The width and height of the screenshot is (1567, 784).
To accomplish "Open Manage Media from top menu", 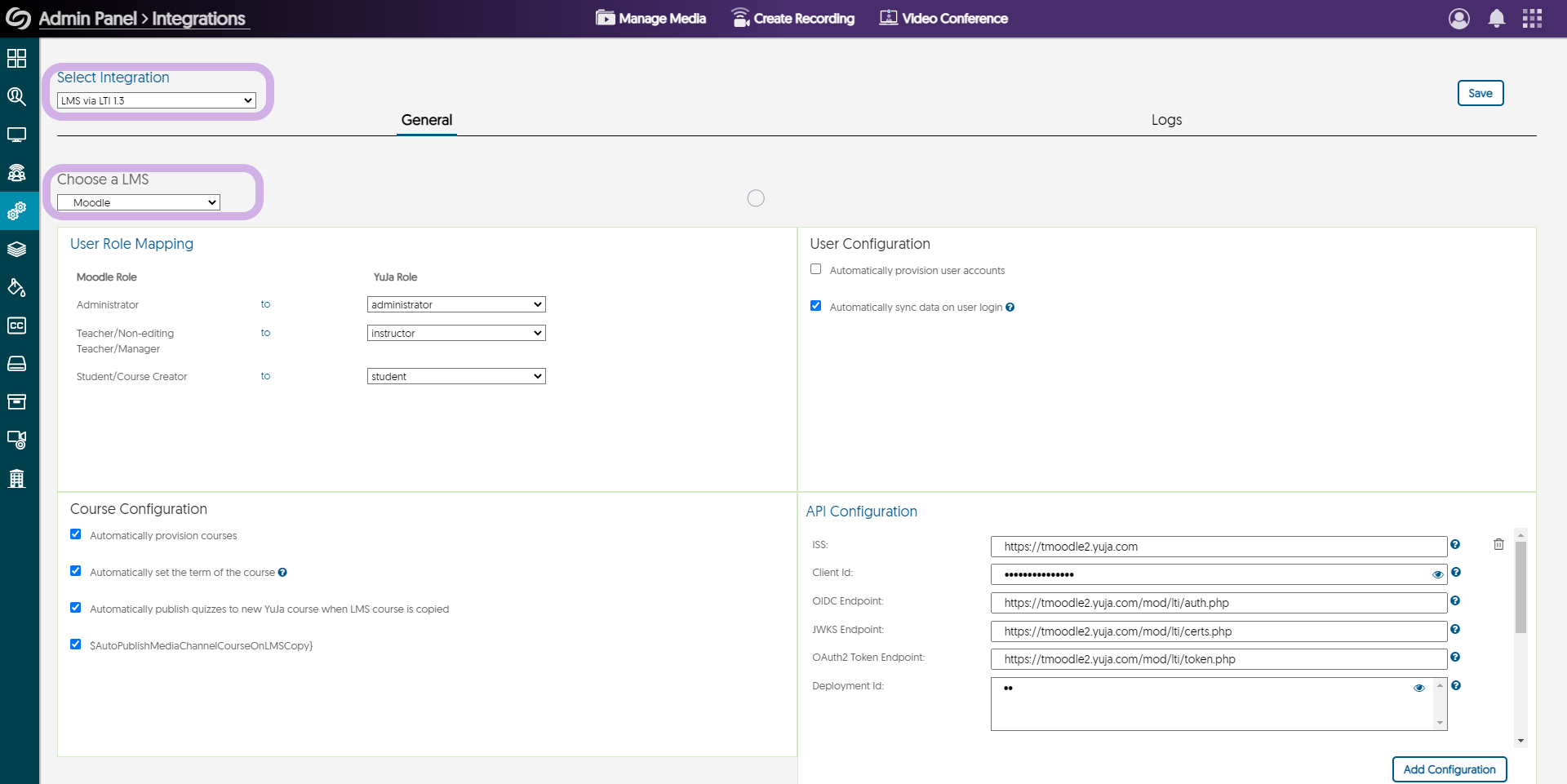I will click(651, 19).
